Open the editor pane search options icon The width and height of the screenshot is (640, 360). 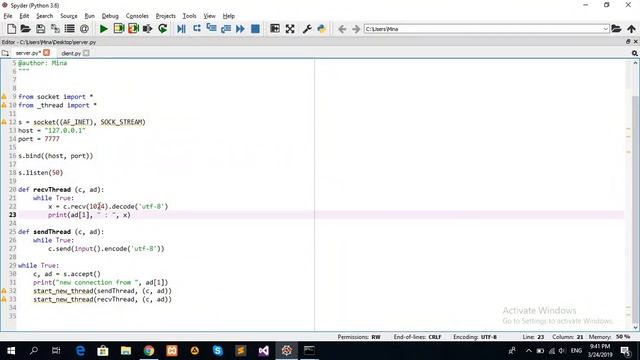(x=635, y=53)
